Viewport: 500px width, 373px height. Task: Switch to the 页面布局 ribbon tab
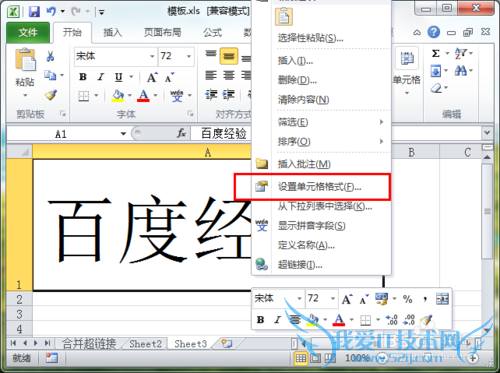tap(162, 33)
